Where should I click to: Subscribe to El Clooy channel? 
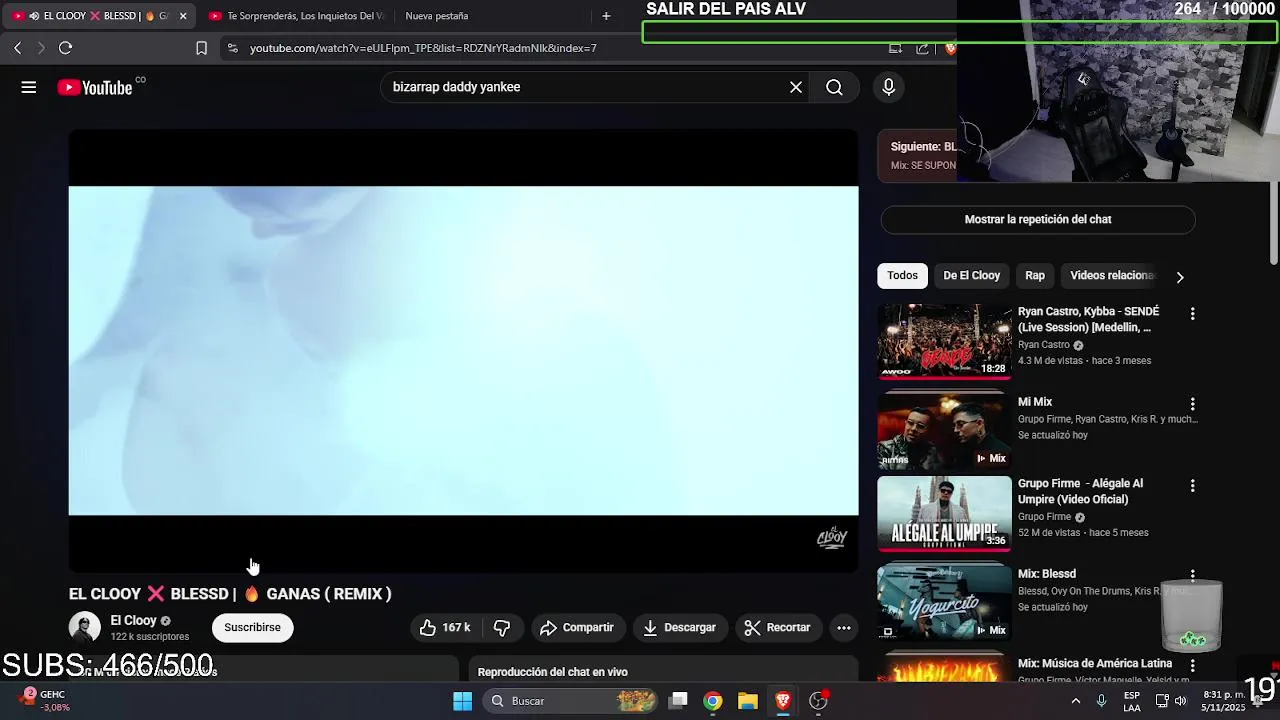252,628
